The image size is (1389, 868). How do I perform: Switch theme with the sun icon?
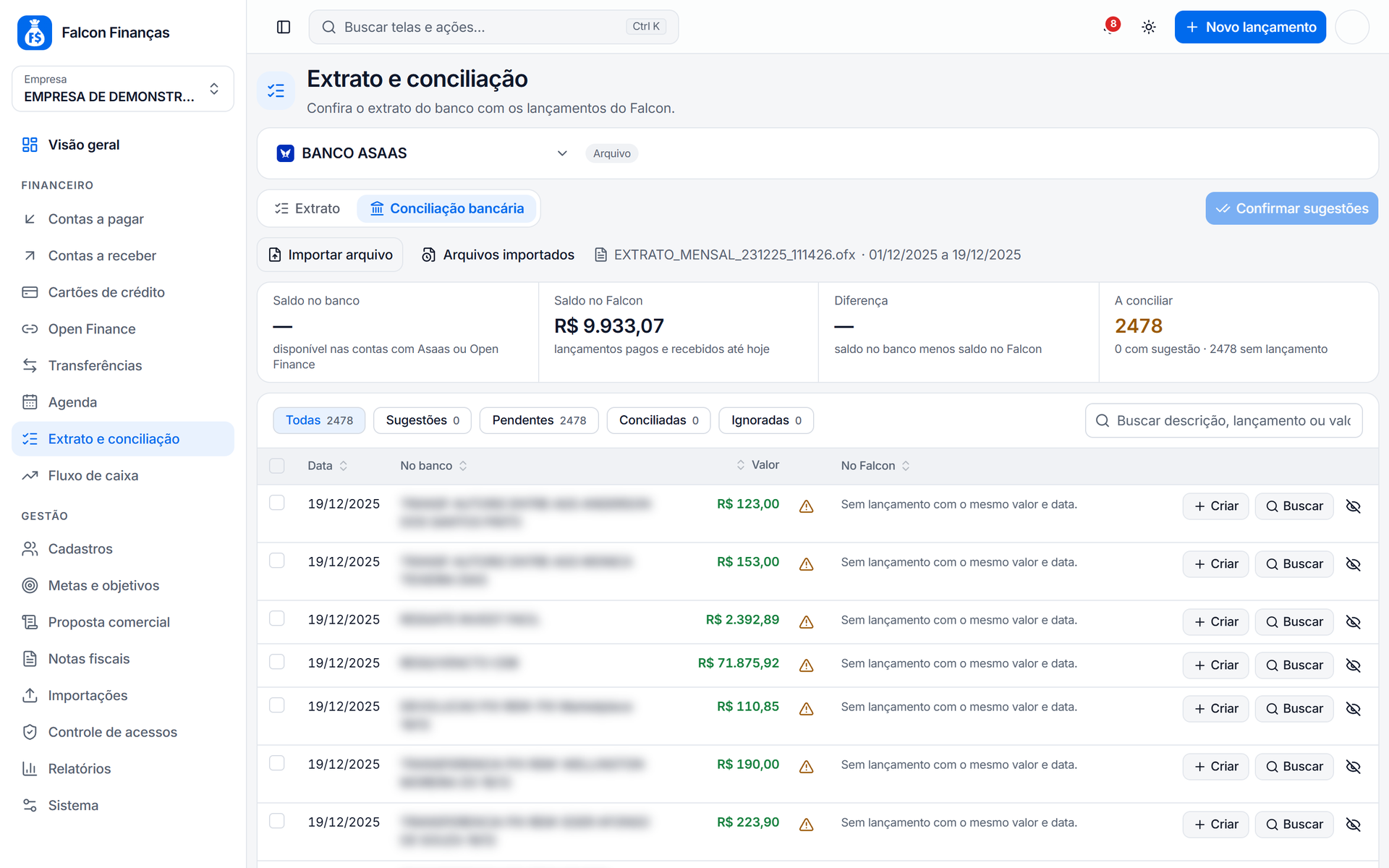[x=1148, y=27]
